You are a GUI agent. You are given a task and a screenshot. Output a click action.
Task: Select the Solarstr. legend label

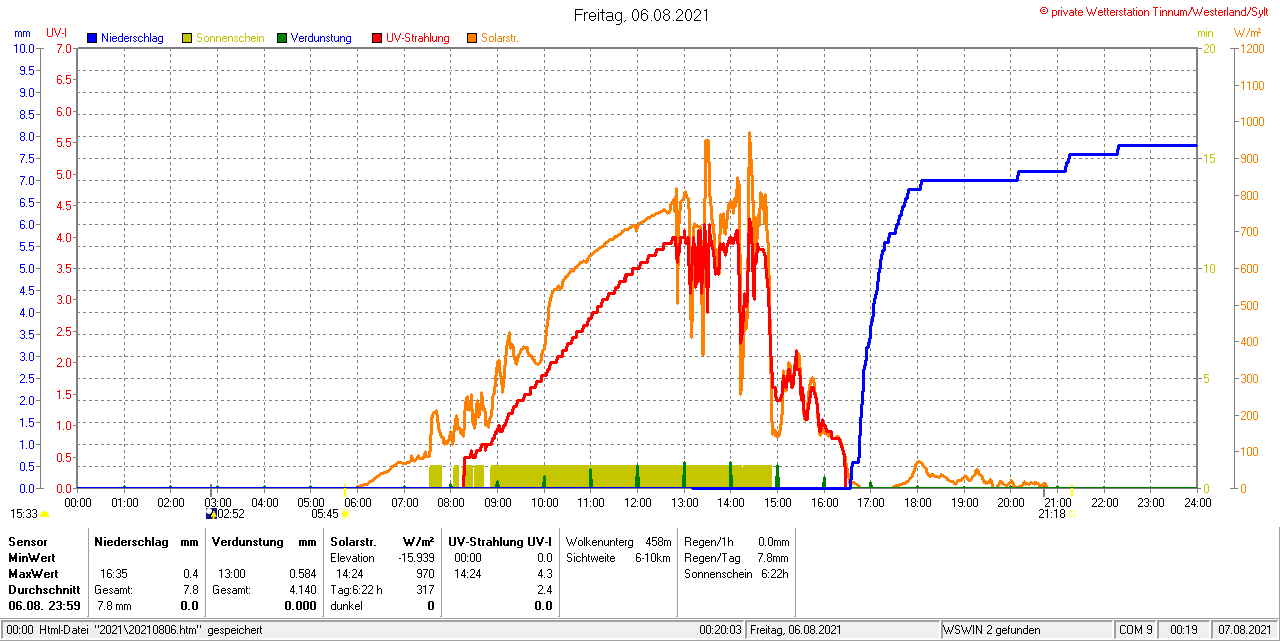(x=500, y=38)
